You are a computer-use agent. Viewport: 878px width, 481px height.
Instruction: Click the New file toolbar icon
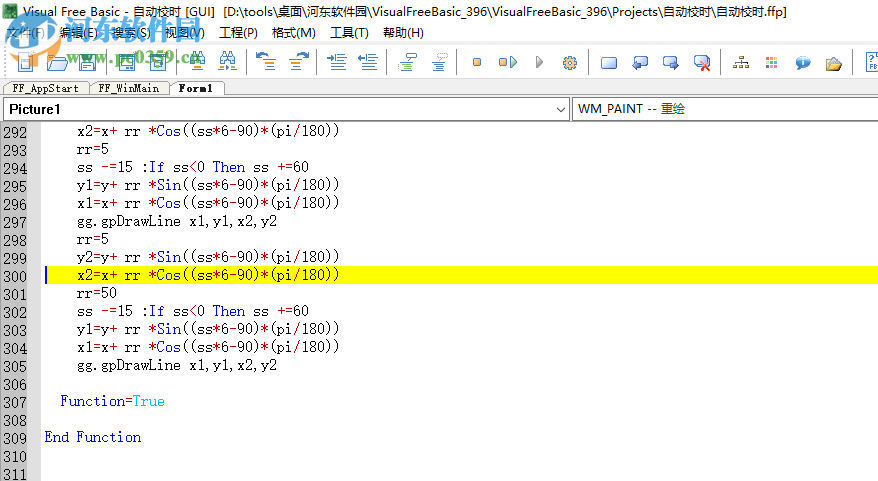click(x=26, y=62)
